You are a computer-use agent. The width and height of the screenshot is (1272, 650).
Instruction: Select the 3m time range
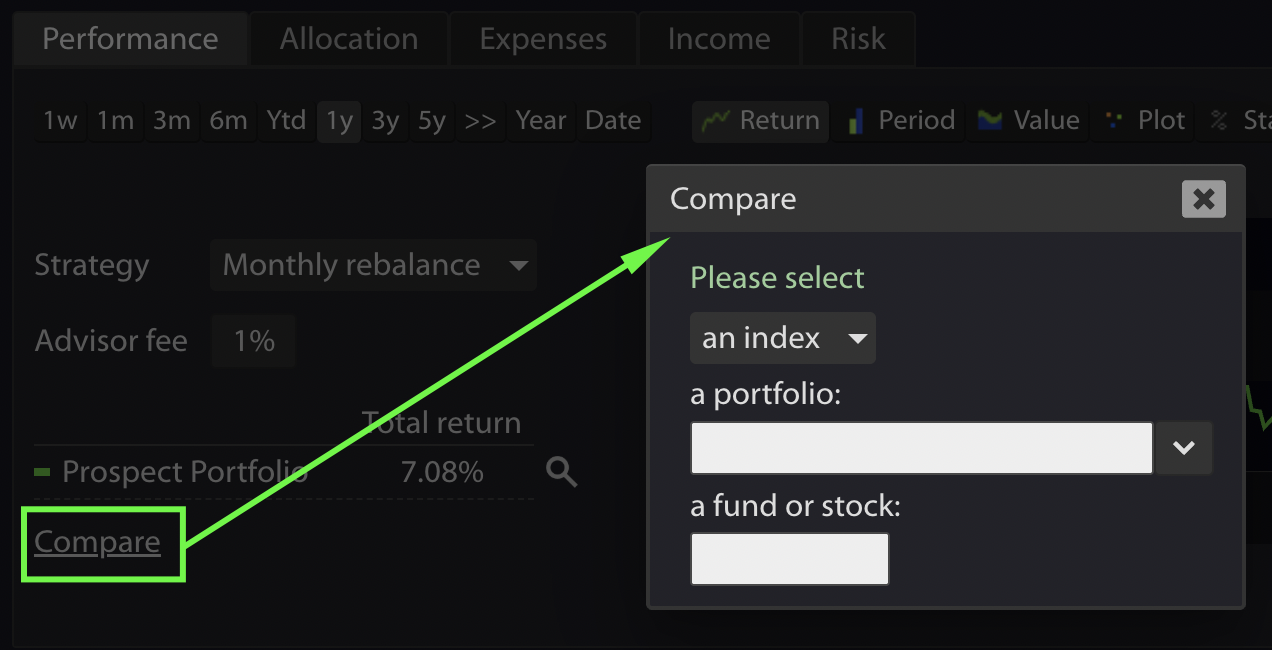171,121
